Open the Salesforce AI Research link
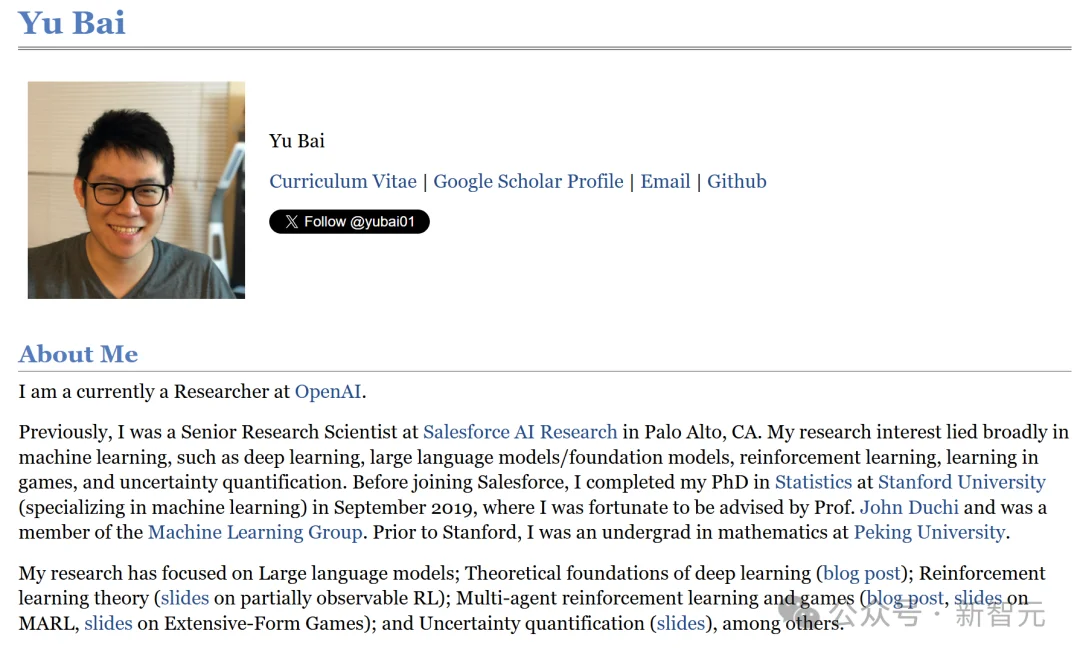This screenshot has width=1080, height=657. [520, 432]
